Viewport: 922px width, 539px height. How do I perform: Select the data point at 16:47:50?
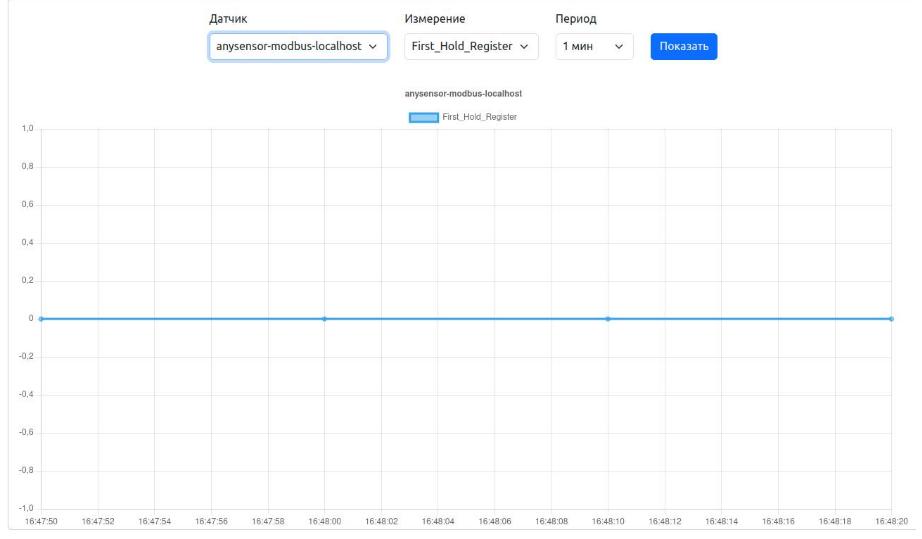(x=40, y=319)
